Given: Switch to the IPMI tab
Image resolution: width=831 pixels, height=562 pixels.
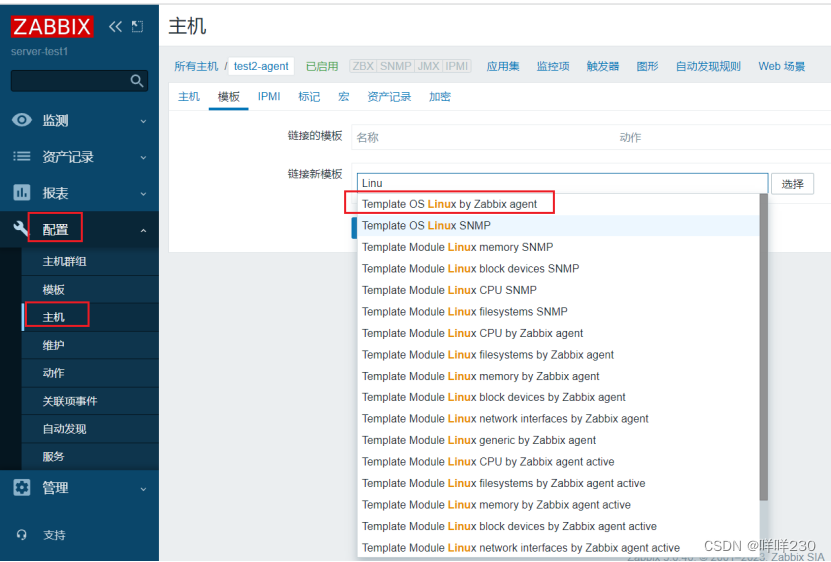Looking at the screenshot, I should (x=269, y=96).
